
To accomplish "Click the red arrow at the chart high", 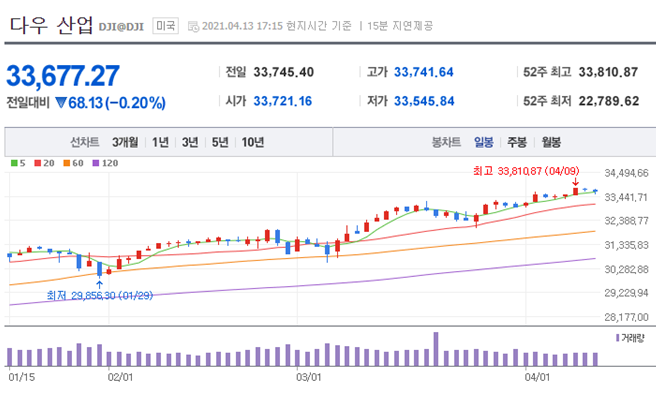I will [575, 182].
